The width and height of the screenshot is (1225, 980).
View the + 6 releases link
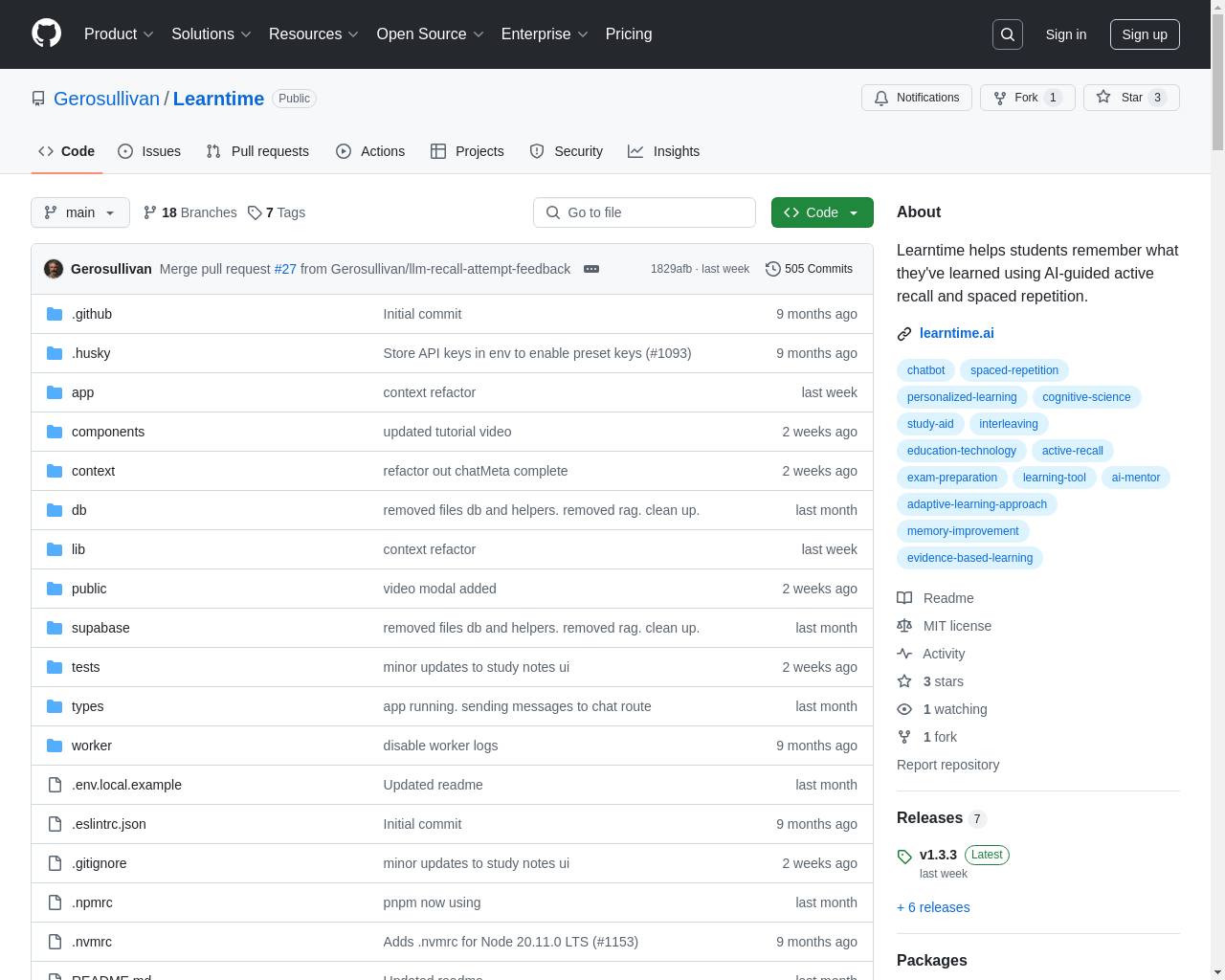(933, 907)
